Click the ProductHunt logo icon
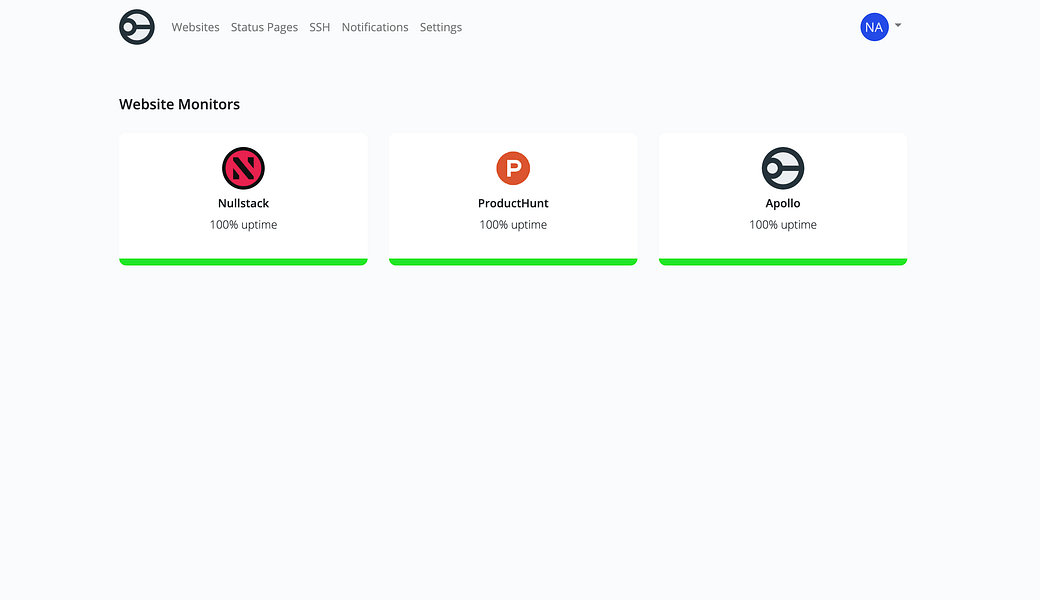1040x600 pixels. (x=513, y=168)
